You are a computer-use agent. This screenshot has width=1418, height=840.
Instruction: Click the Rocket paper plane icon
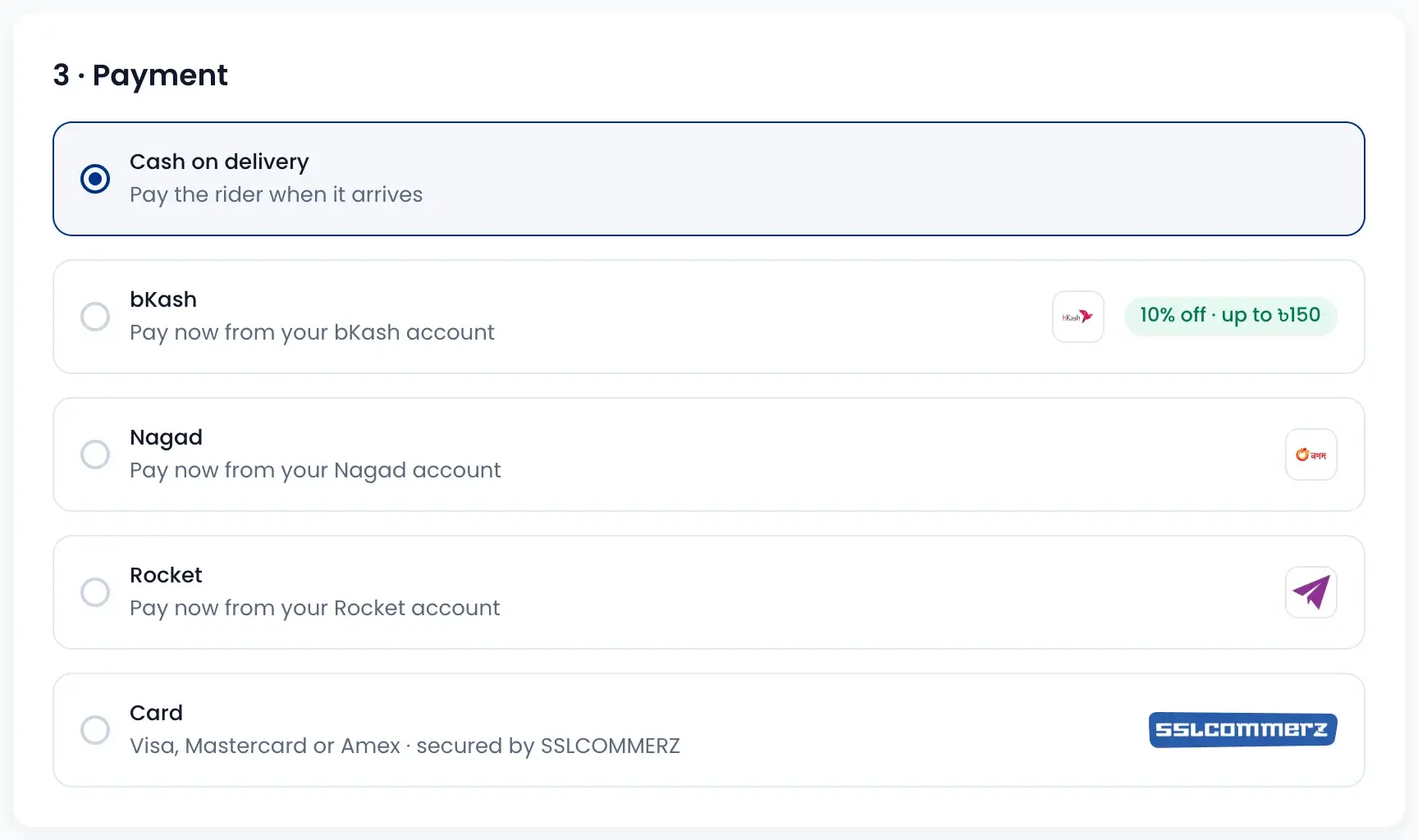click(x=1311, y=592)
